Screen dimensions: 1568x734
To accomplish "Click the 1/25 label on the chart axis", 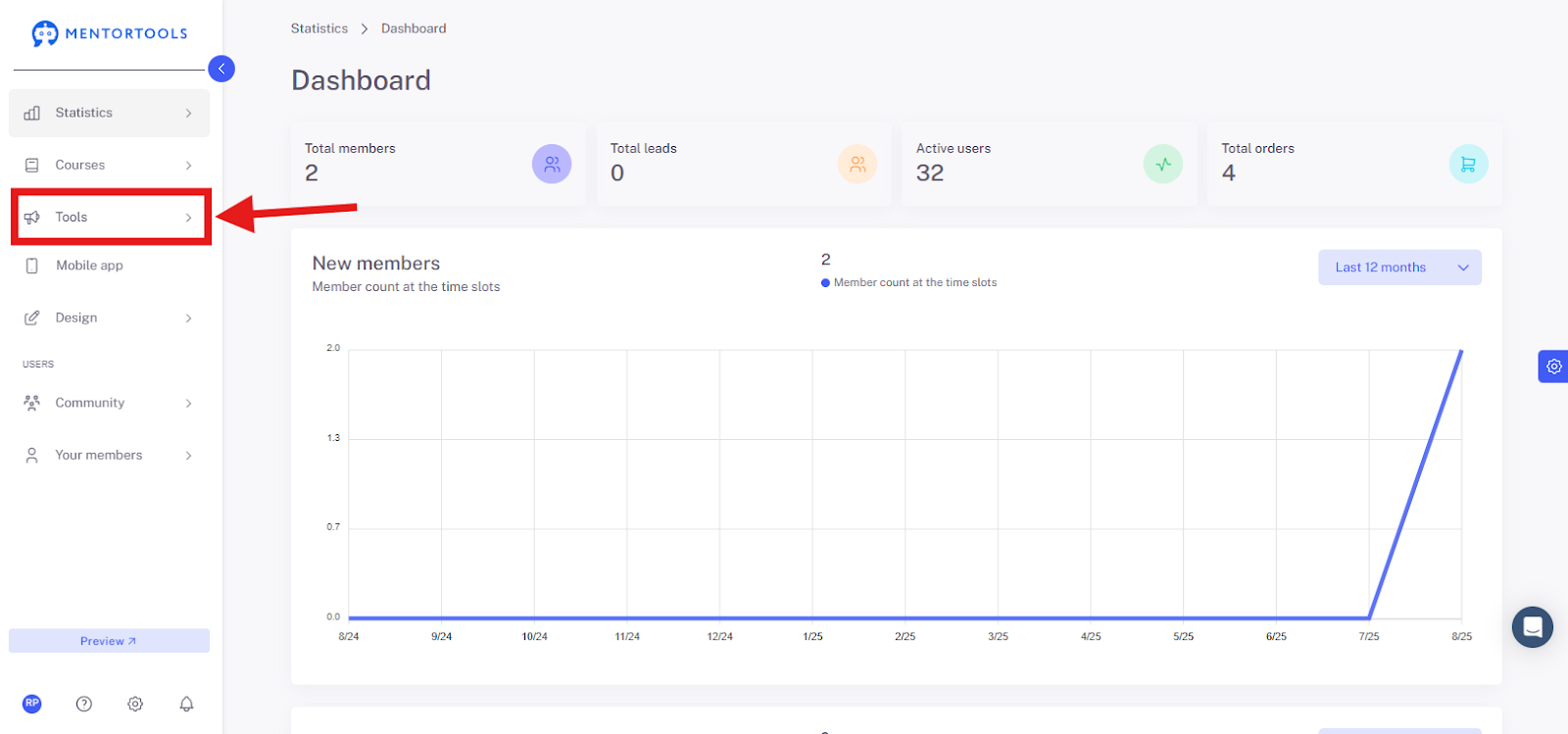I will (812, 637).
